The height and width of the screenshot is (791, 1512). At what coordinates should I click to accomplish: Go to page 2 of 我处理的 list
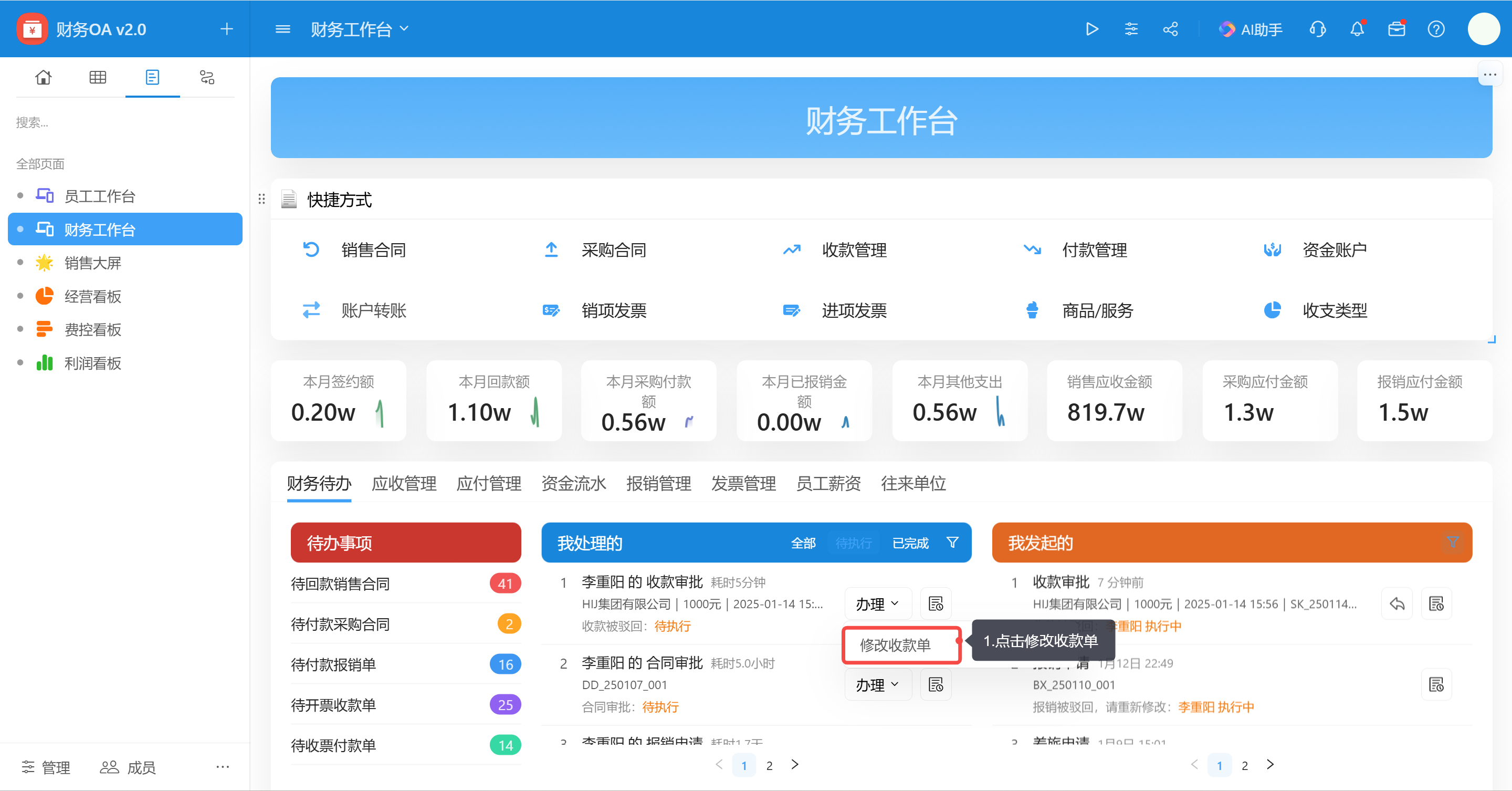click(x=770, y=765)
